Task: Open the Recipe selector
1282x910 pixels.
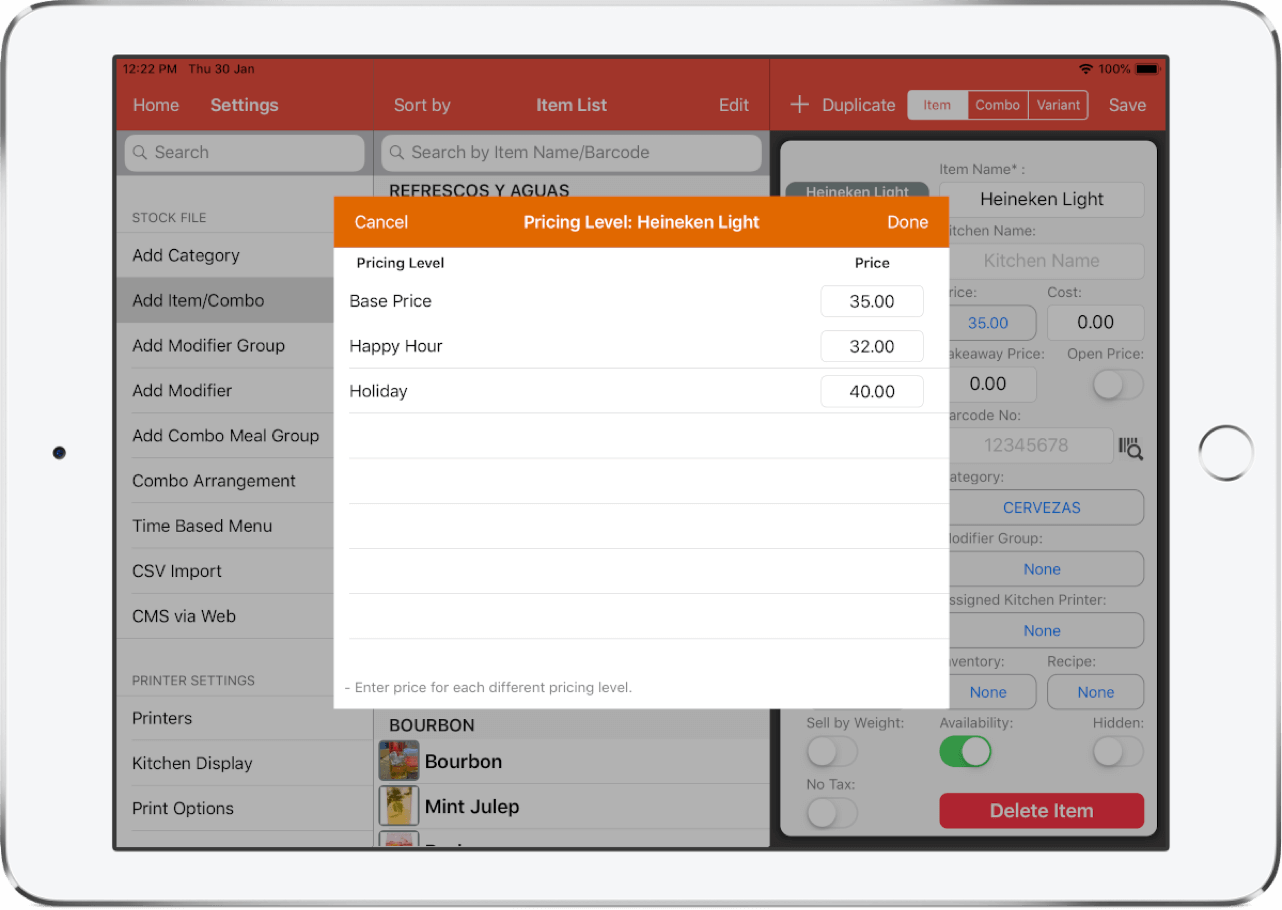Action: pos(1096,692)
